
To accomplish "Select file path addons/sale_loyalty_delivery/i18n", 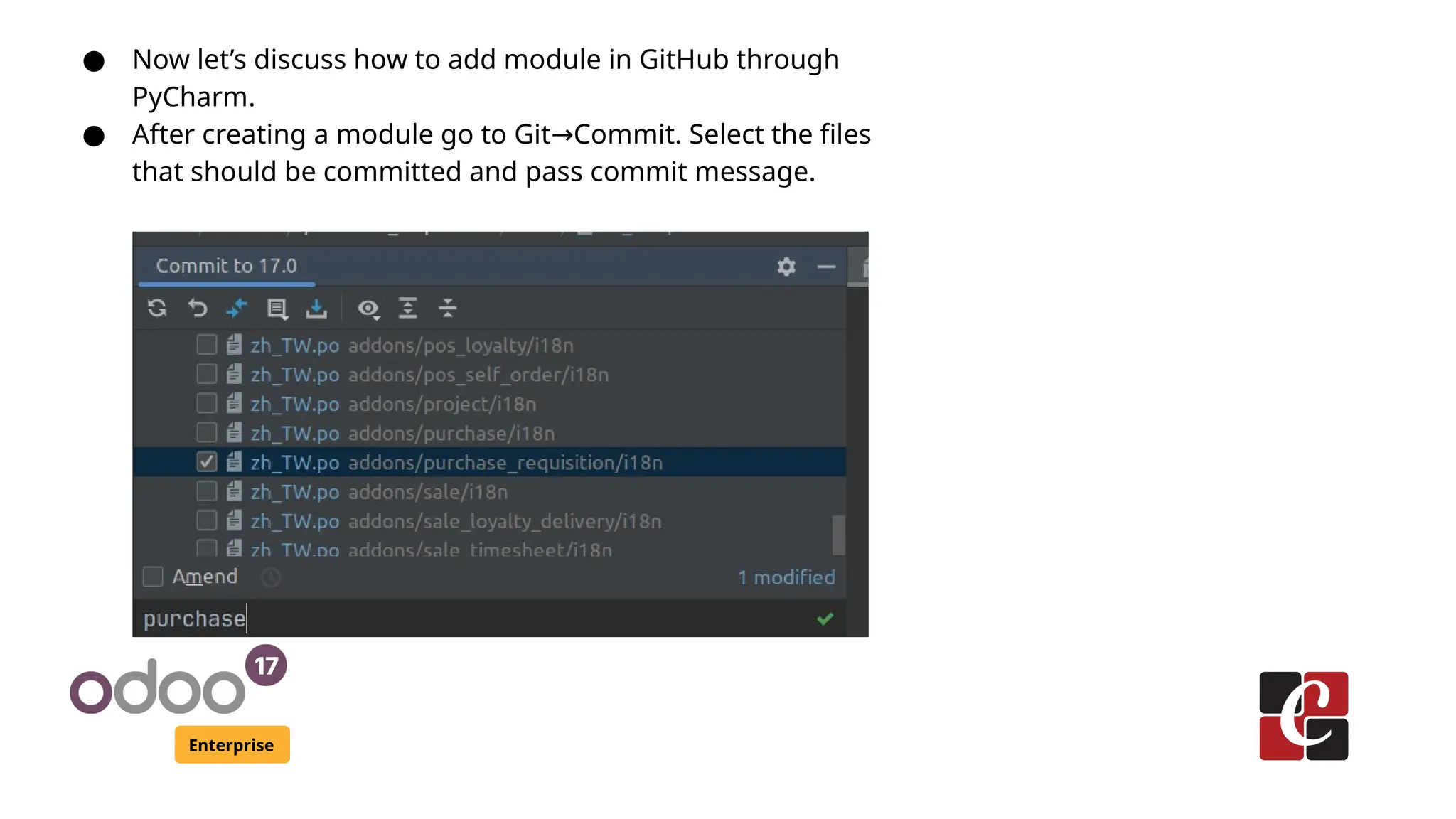I will [x=505, y=521].
